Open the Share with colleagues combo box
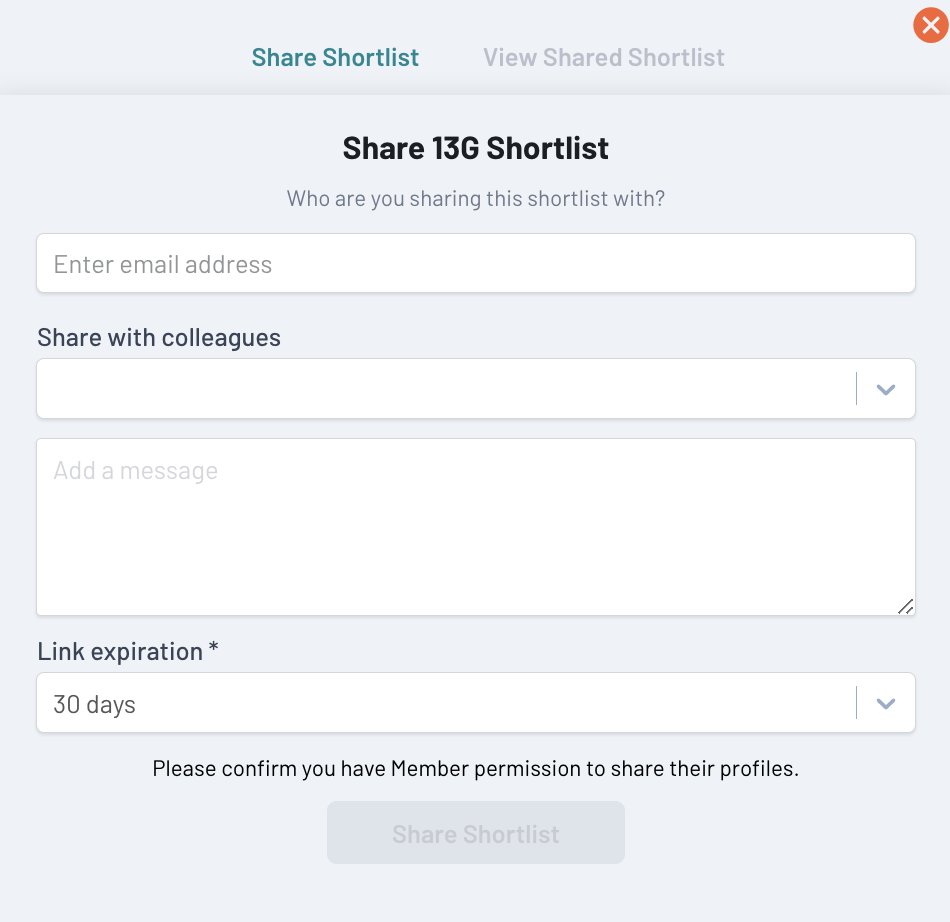The width and height of the screenshot is (950, 922). click(x=440, y=389)
